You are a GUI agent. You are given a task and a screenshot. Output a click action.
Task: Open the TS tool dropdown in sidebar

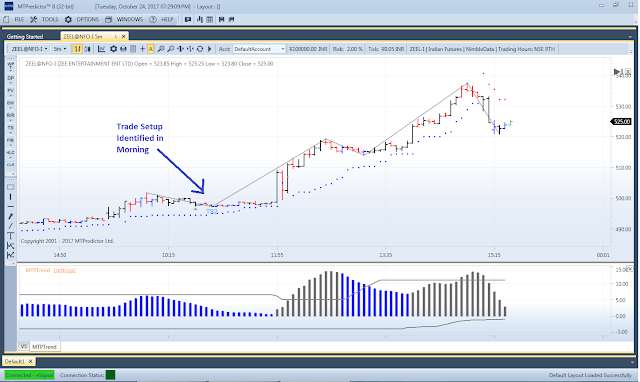pos(11,129)
